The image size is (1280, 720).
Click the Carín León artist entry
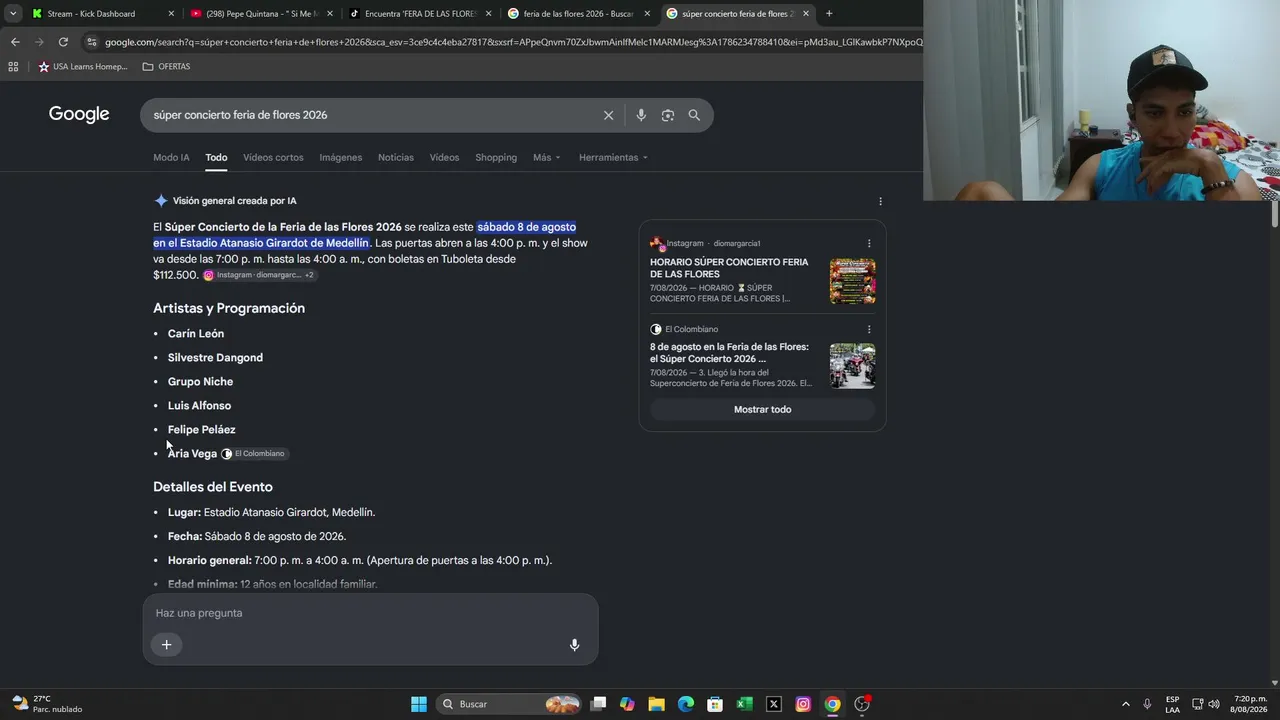196,334
